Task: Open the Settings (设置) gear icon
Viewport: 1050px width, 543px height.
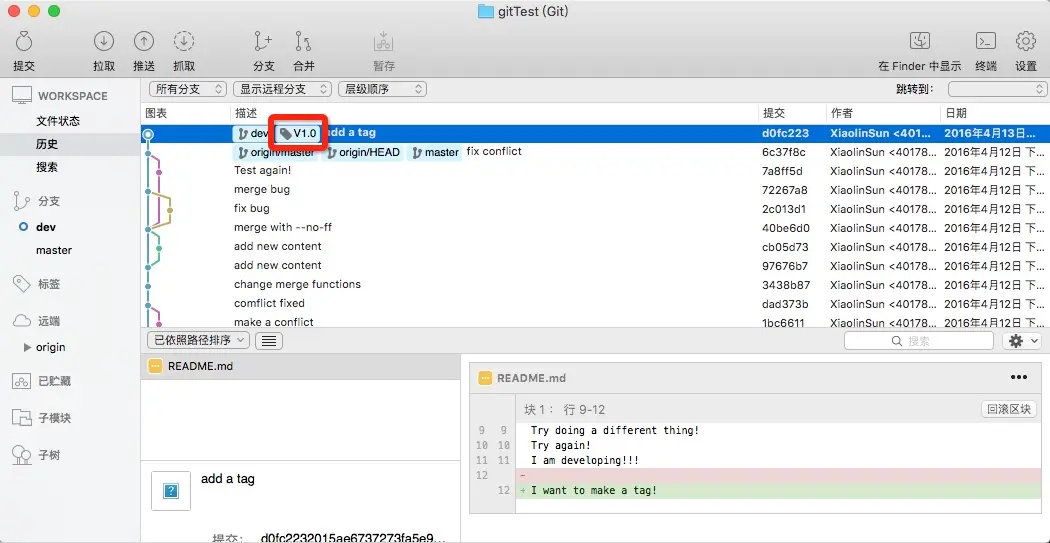Action: [1026, 42]
